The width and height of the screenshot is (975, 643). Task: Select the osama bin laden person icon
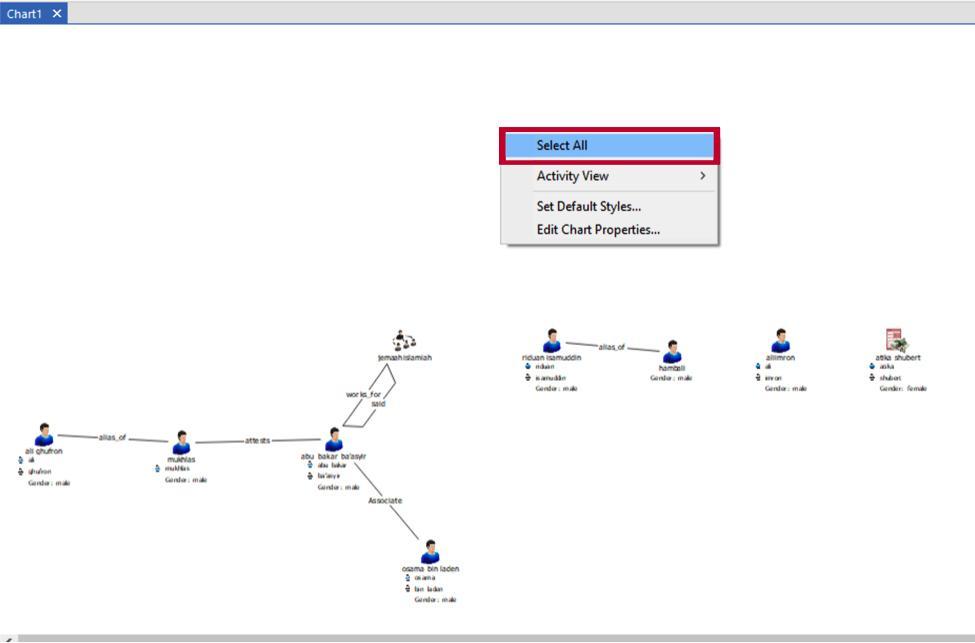(430, 552)
